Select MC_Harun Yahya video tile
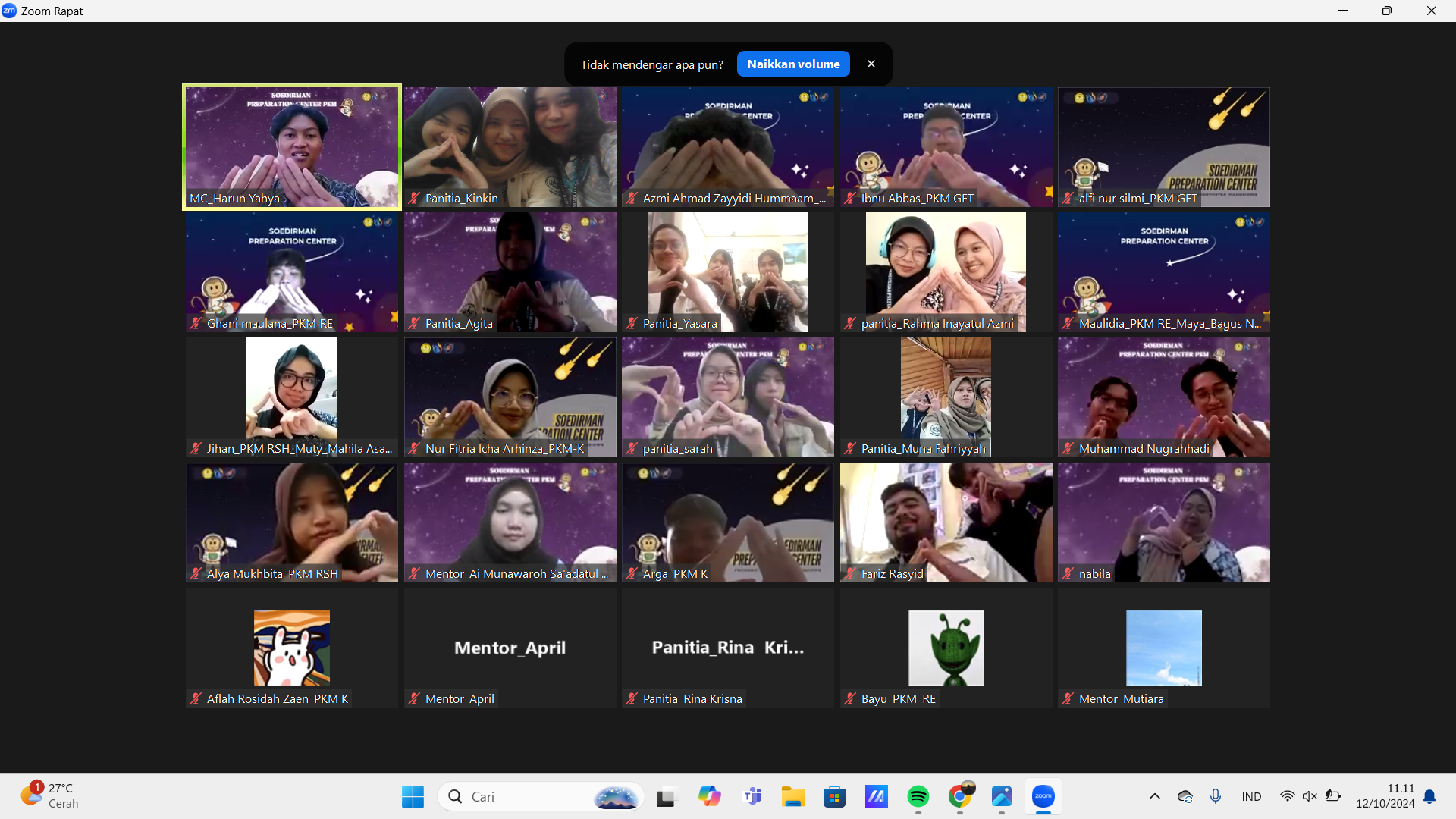The width and height of the screenshot is (1456, 819). pos(292,146)
